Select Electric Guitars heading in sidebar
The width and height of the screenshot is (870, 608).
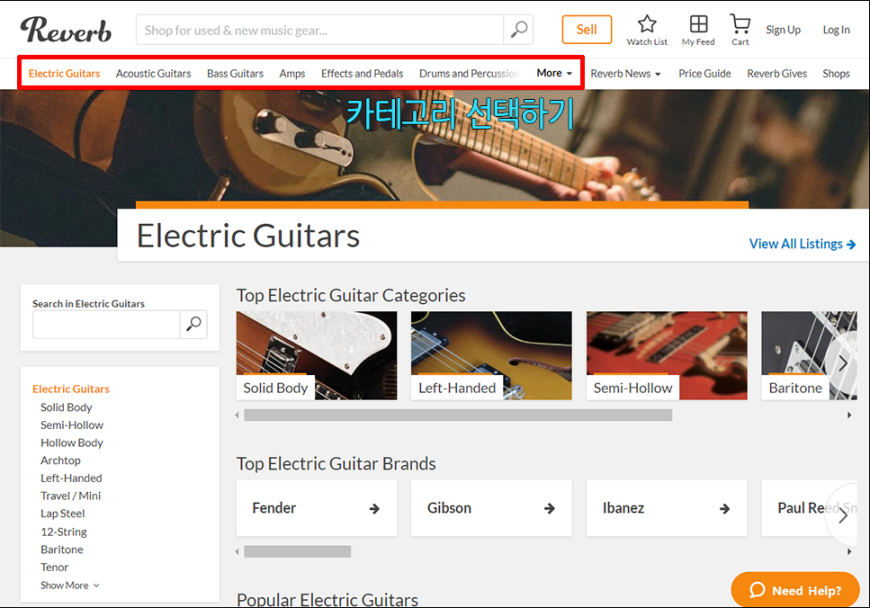(71, 389)
